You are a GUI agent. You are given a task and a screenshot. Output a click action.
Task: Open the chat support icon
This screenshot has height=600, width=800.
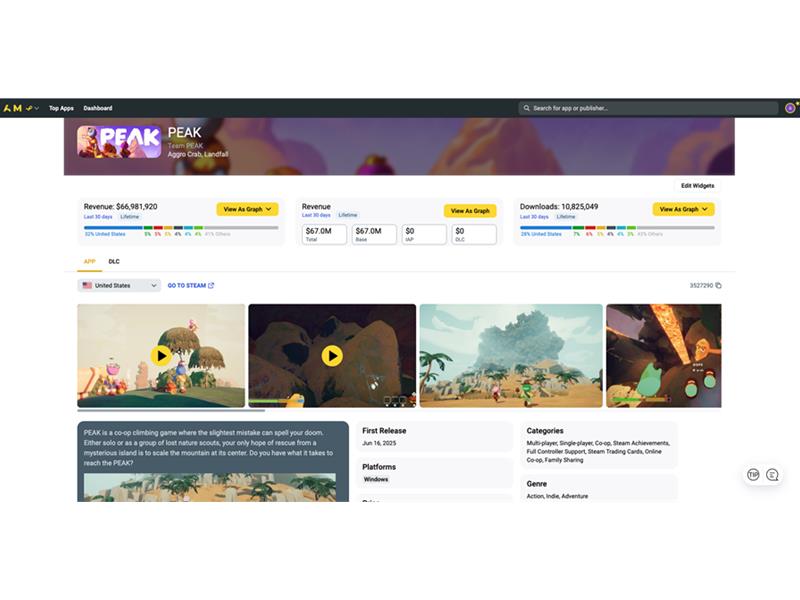coord(772,475)
